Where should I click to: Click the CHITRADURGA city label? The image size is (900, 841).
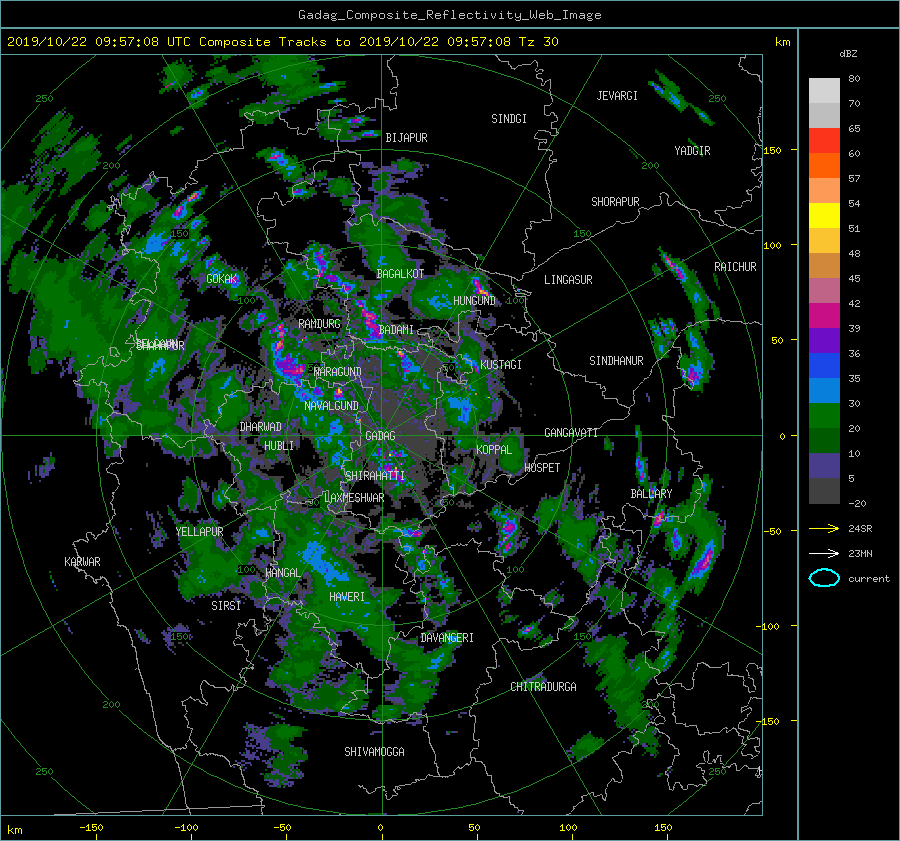point(543,687)
